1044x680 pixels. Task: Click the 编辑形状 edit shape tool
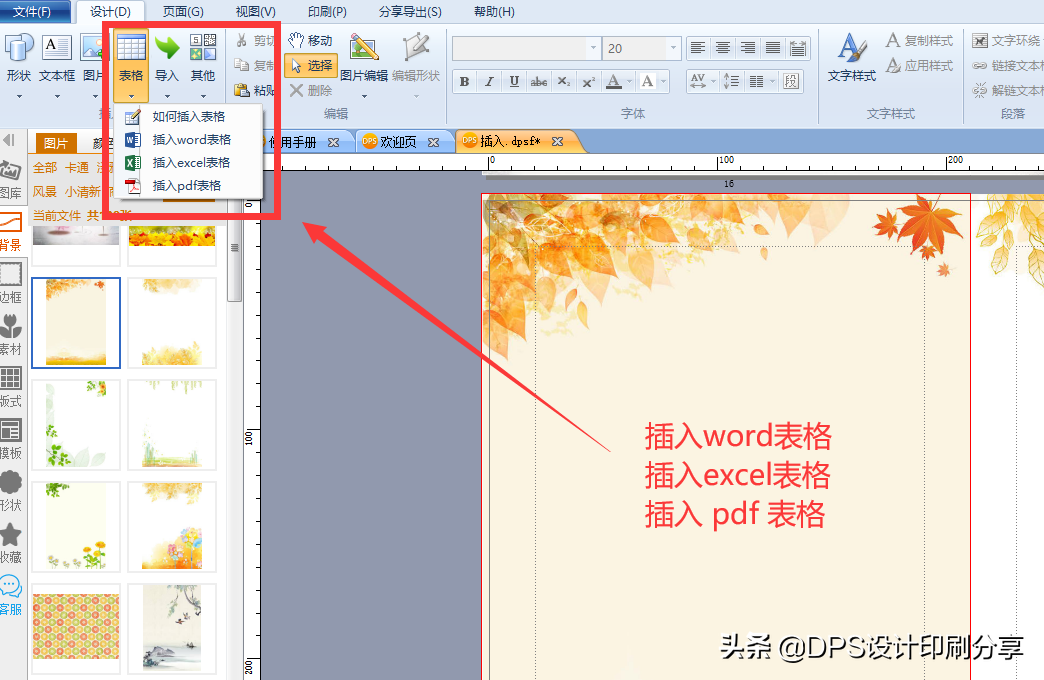click(x=415, y=57)
